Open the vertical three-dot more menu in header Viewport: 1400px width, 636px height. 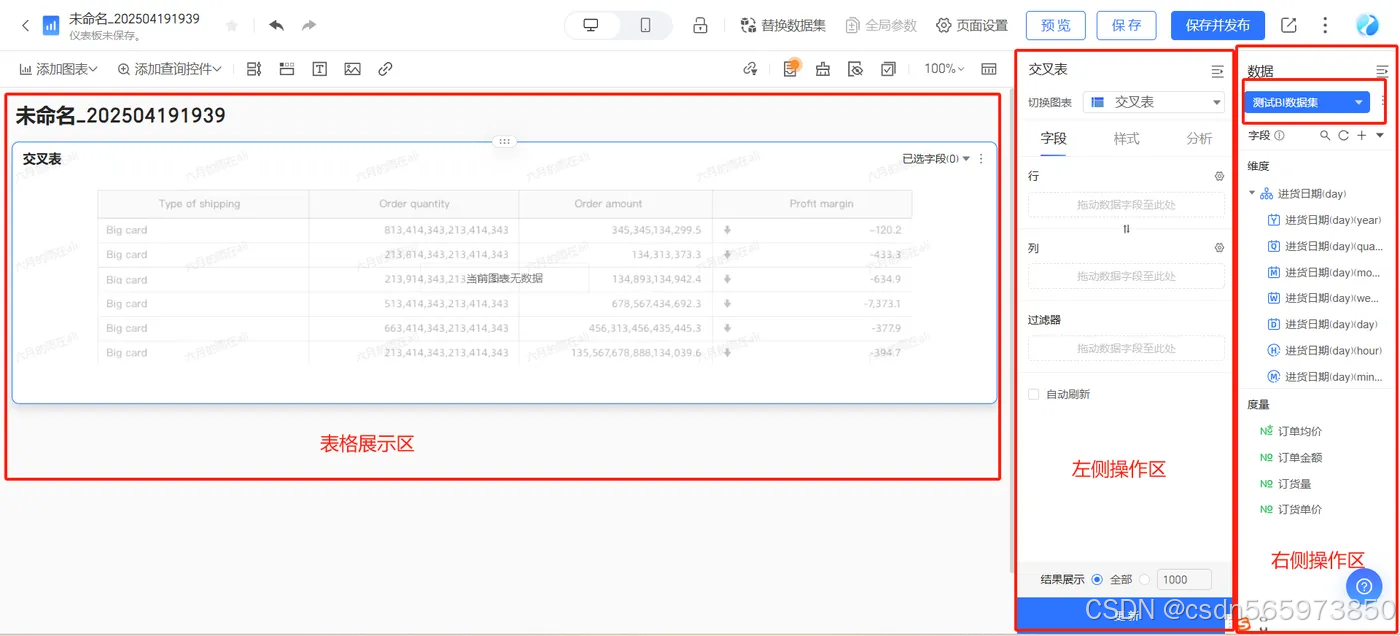click(1325, 25)
